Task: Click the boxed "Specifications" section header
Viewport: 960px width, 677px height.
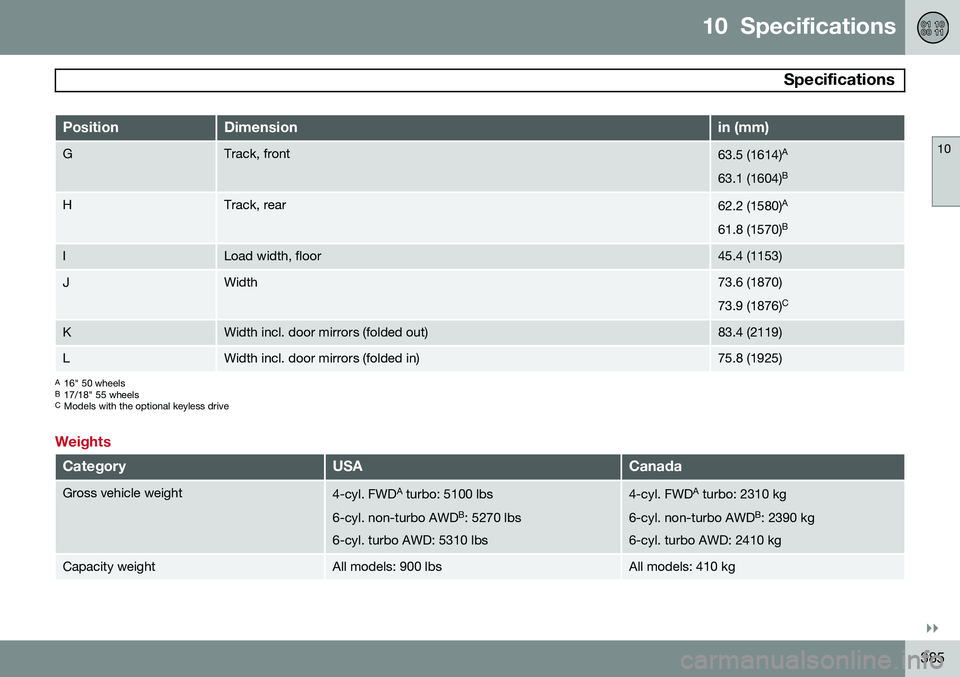Action: pyautogui.click(x=479, y=80)
